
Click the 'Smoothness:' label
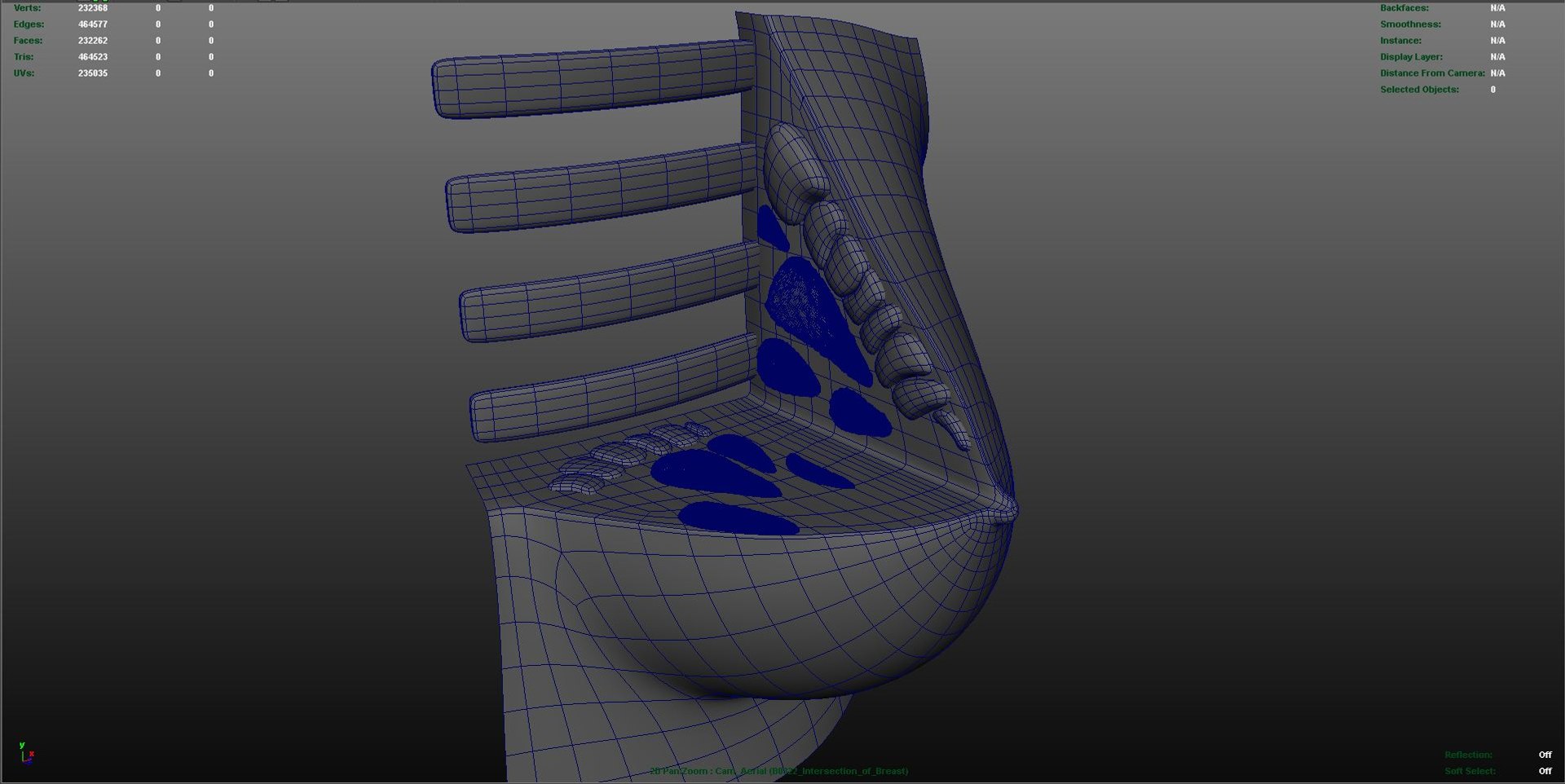point(1411,24)
